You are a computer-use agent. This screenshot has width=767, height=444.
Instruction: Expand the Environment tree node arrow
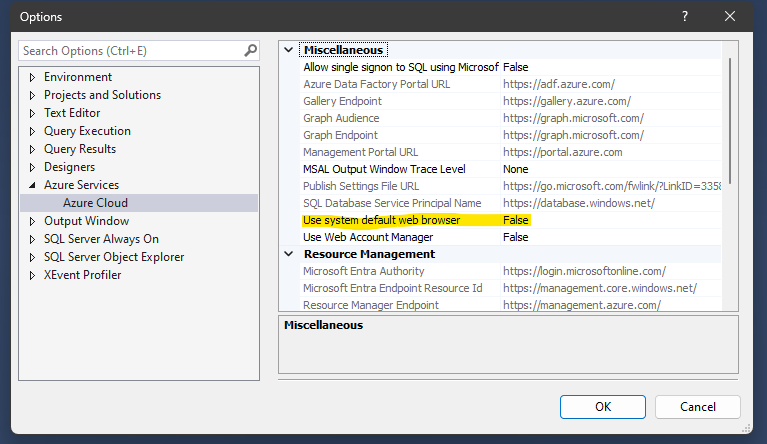point(32,77)
